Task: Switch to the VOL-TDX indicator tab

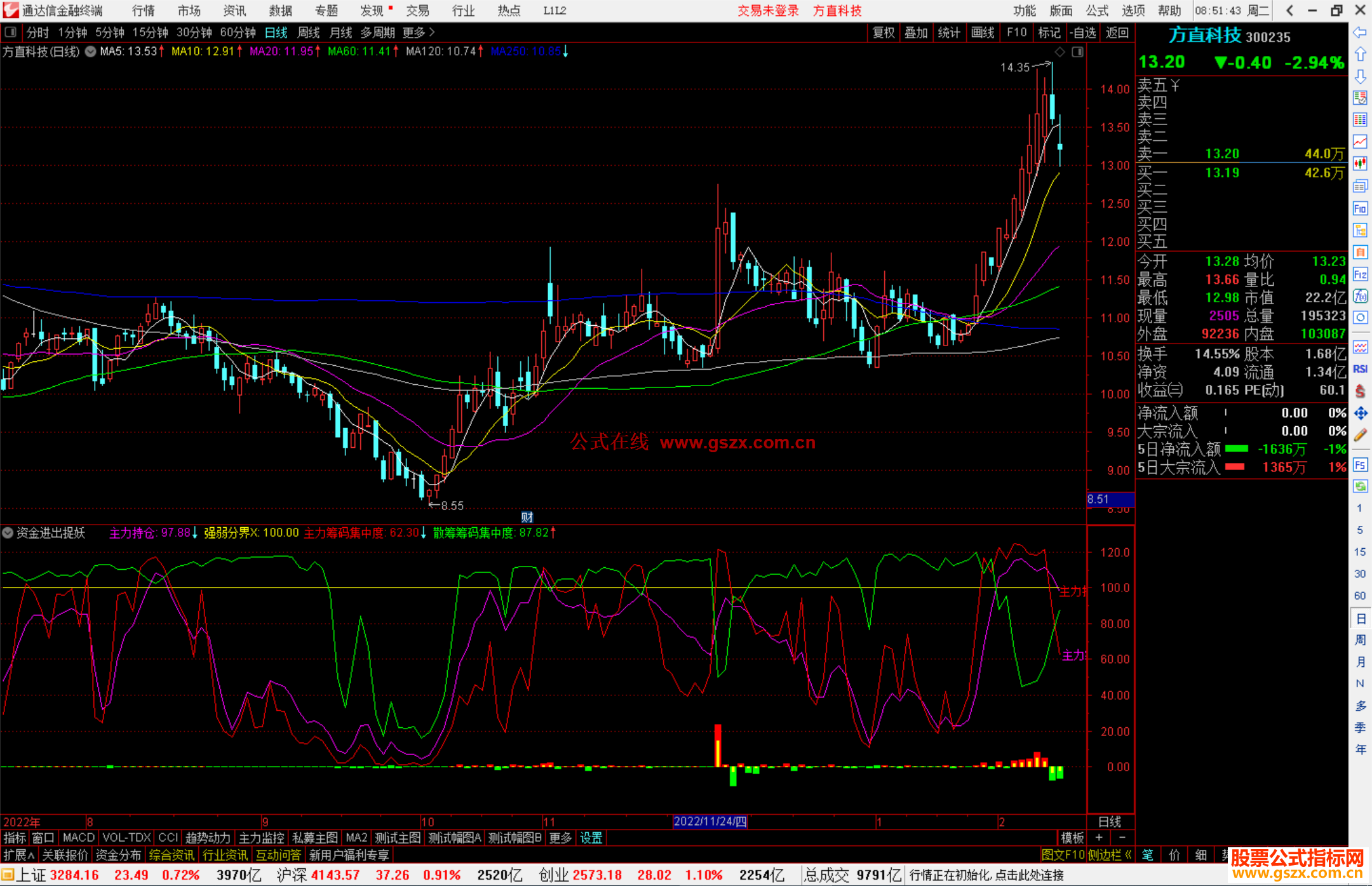Action: 126,838
